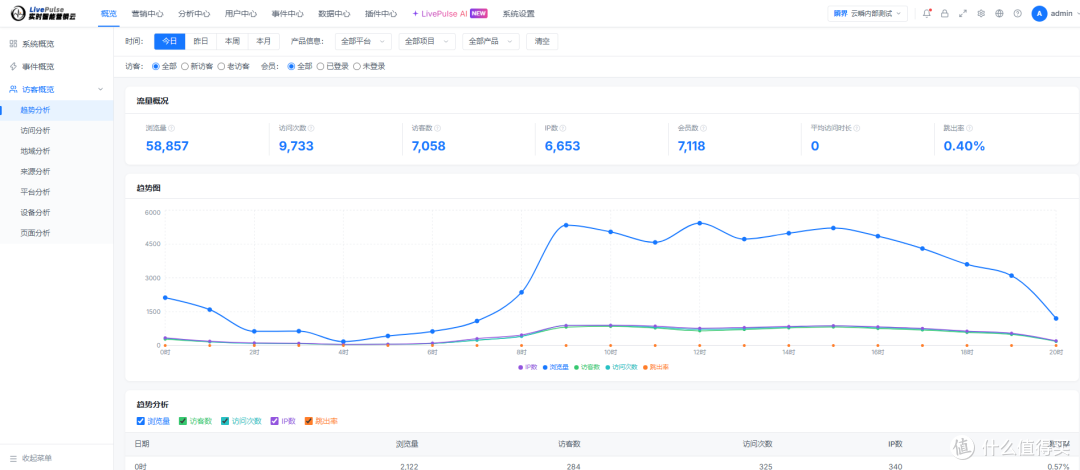
Task: Open 访问分析 in the sidebar
Action: point(56,130)
